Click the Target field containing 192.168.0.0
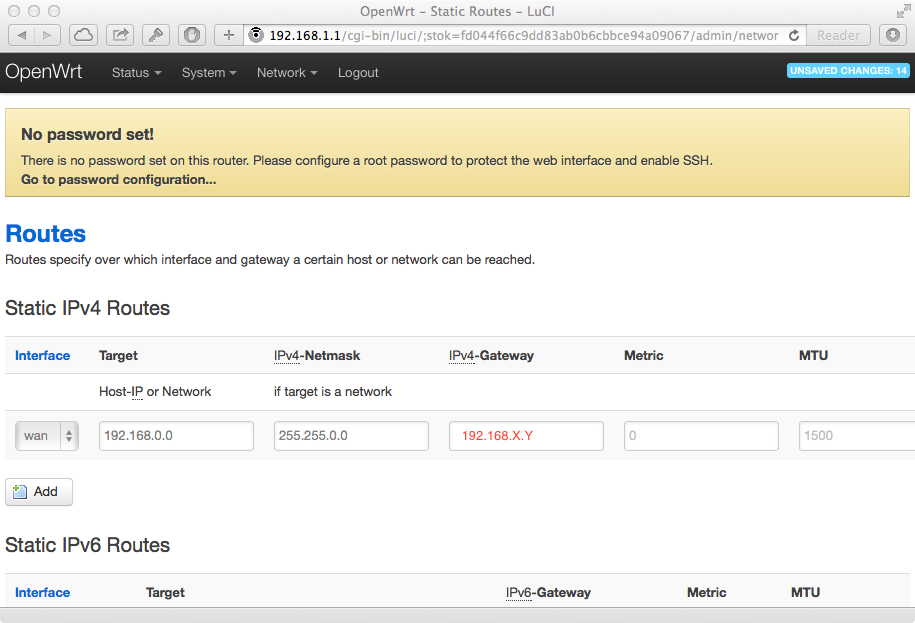 [x=176, y=436]
